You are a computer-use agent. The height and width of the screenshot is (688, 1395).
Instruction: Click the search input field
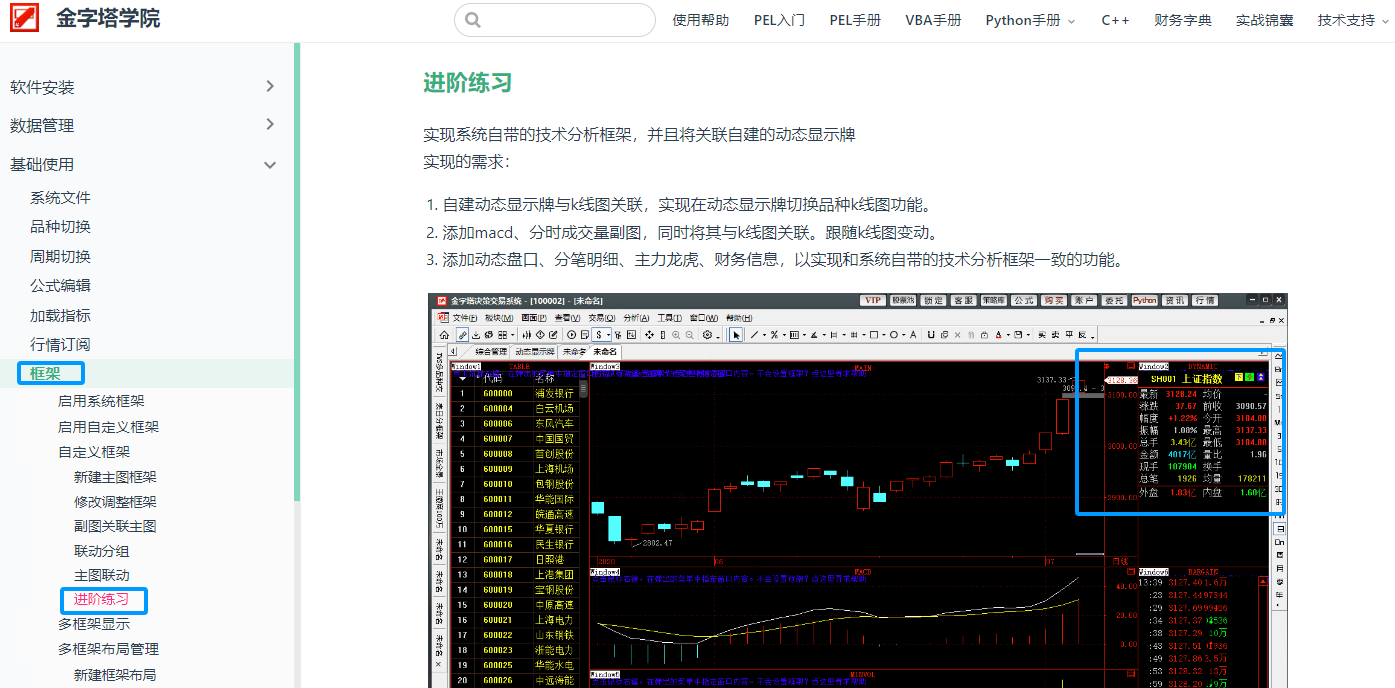554,20
